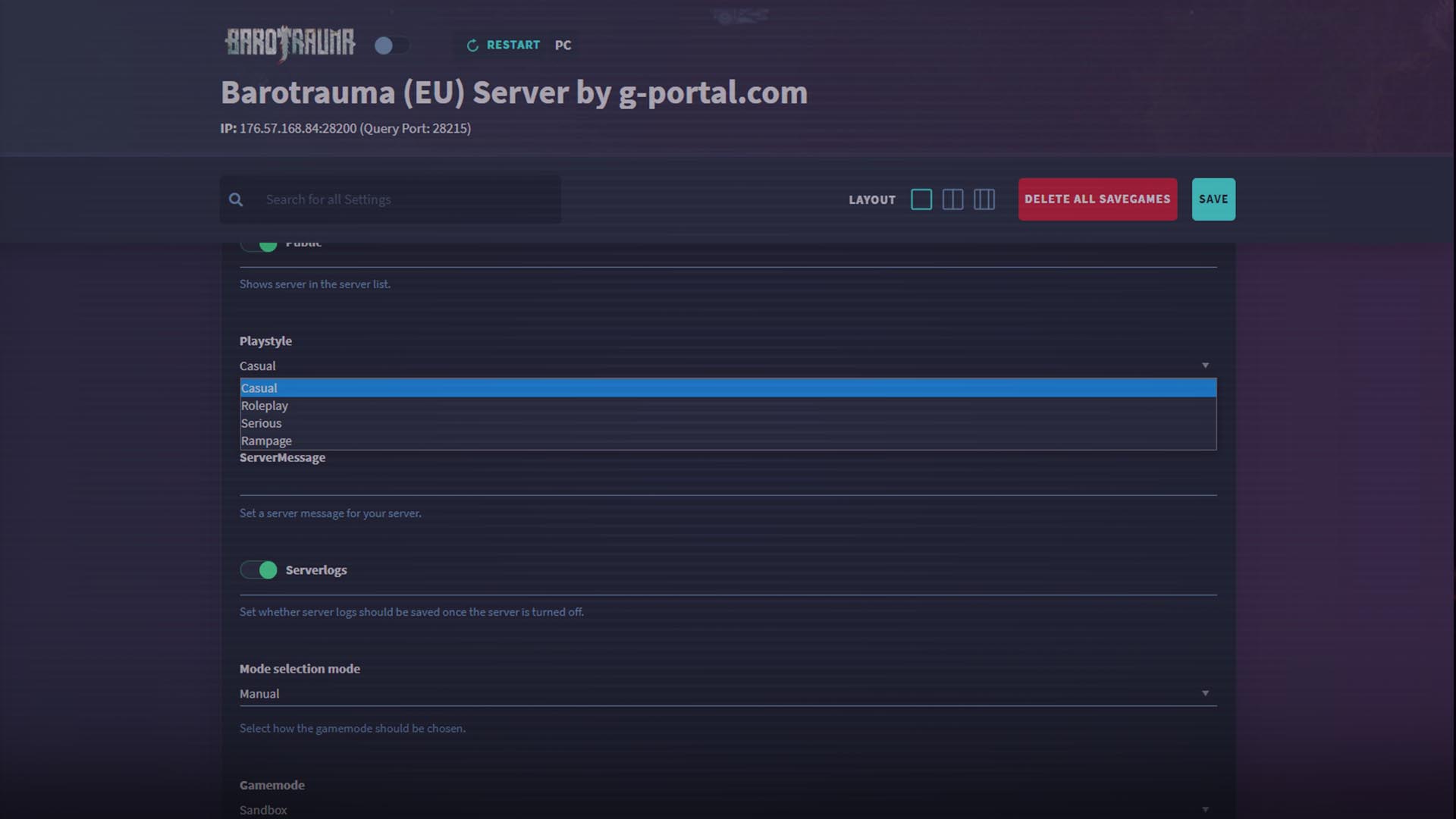Viewport: 1456px width, 819px height.
Task: Toggle the server power switch
Action: 391,45
